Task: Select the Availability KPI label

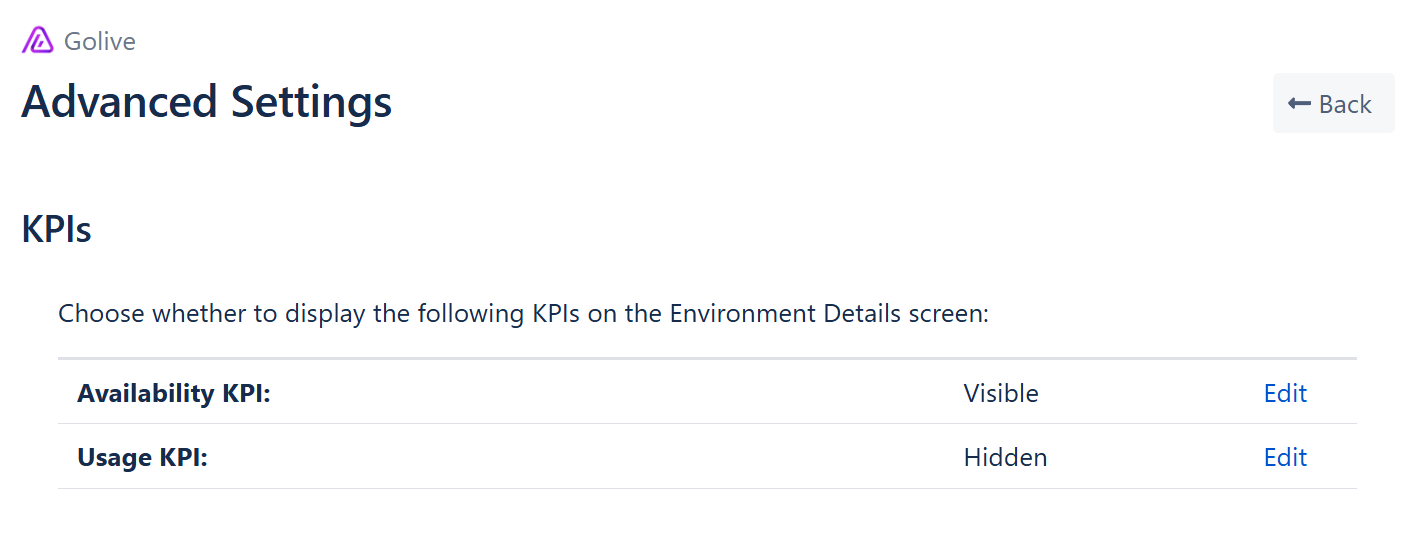Action: pos(174,393)
